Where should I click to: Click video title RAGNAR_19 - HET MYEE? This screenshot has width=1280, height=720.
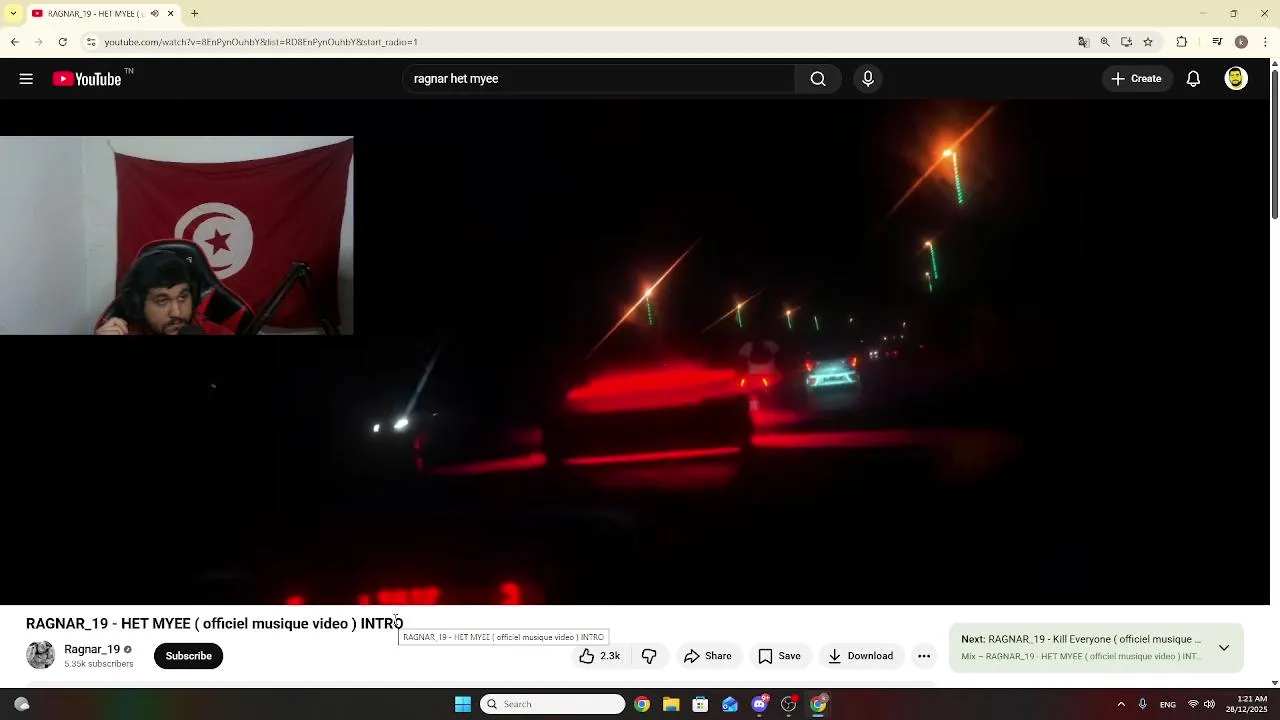click(x=214, y=624)
